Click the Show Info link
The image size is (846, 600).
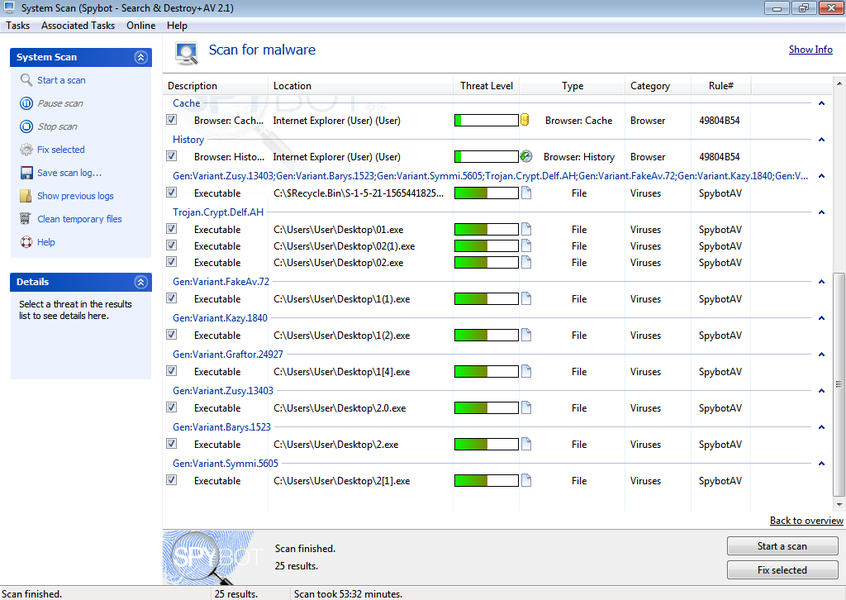[810, 50]
